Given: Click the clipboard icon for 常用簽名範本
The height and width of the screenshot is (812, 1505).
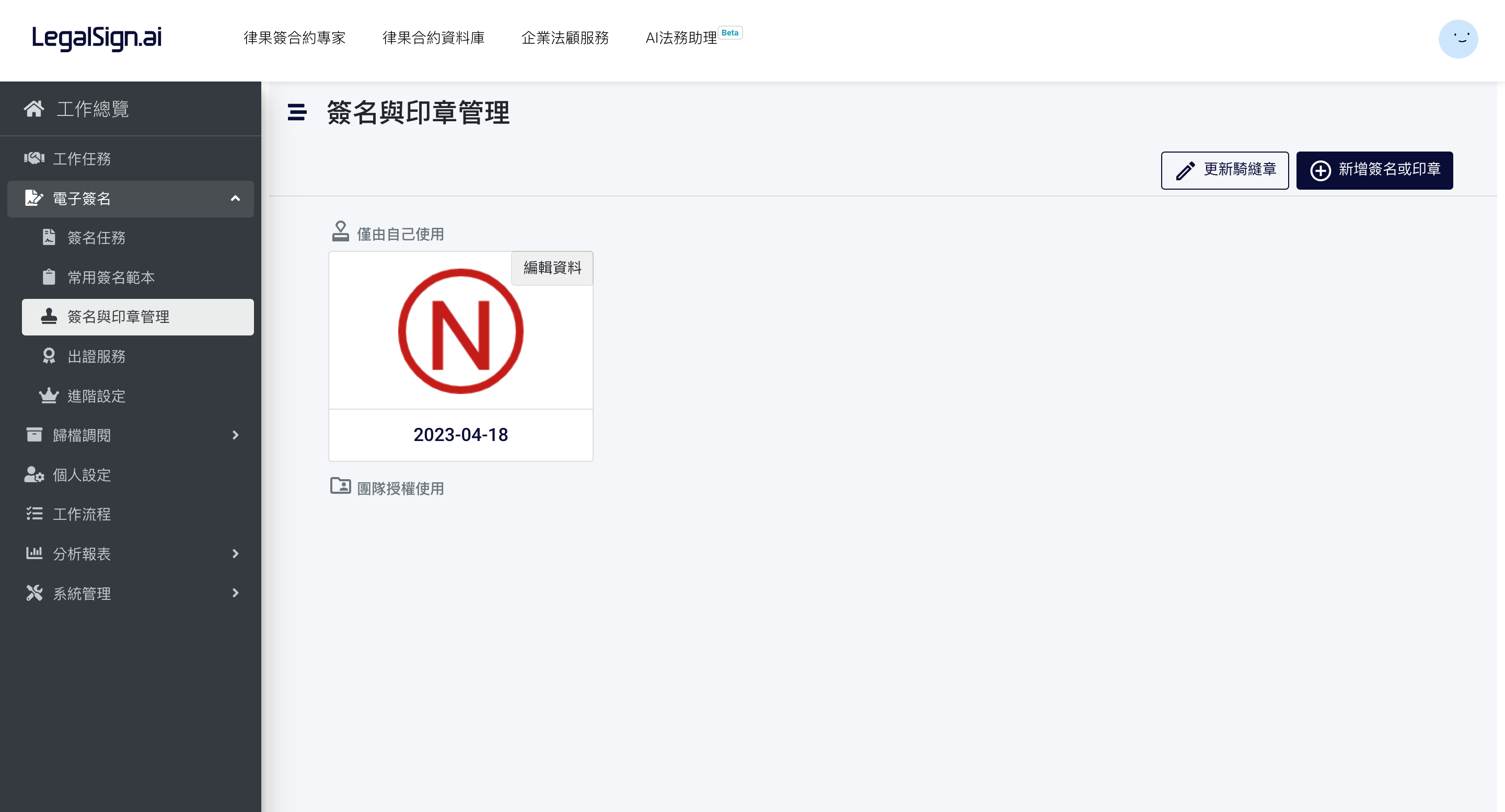Looking at the screenshot, I should [49, 277].
